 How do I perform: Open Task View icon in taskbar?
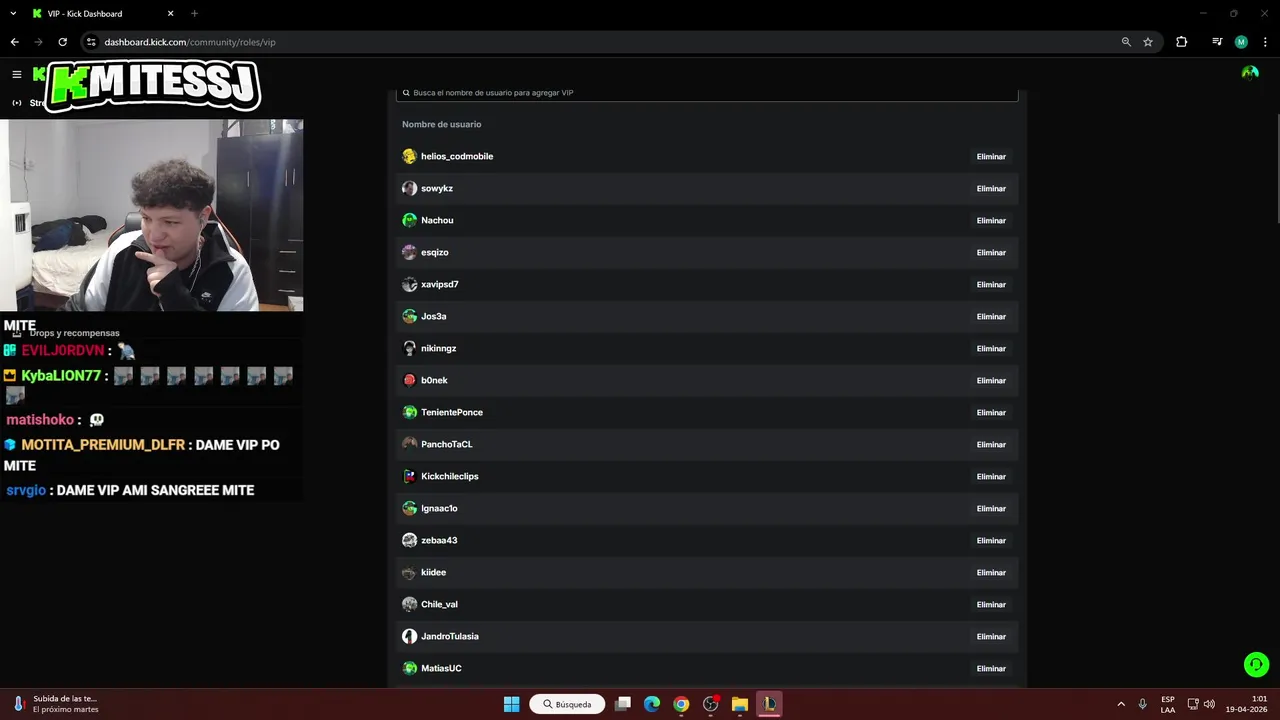point(623,704)
